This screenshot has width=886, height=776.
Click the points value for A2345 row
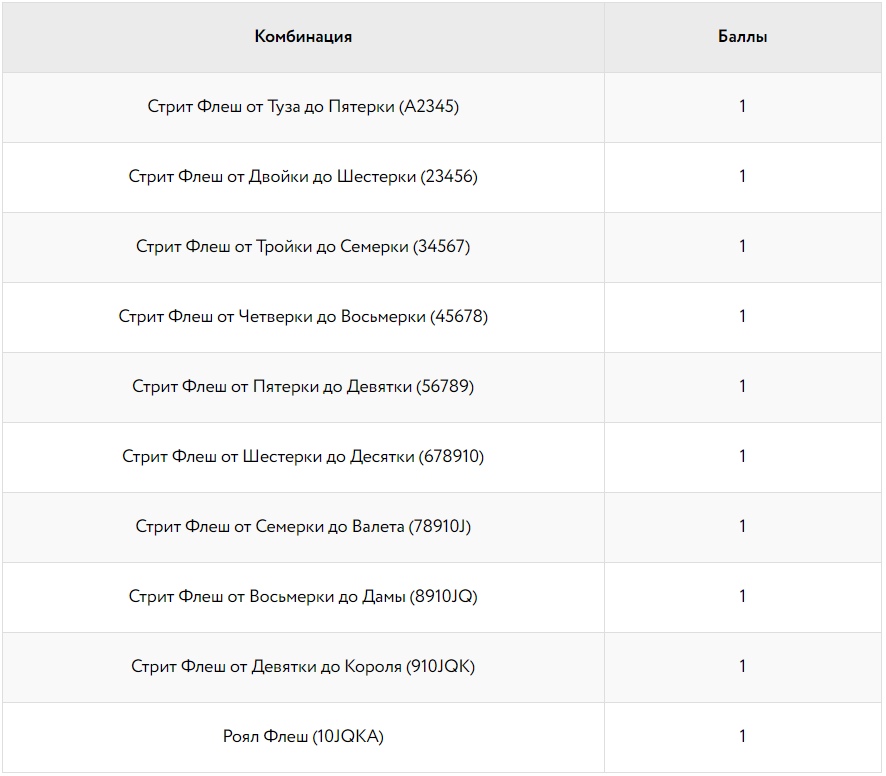[742, 106]
